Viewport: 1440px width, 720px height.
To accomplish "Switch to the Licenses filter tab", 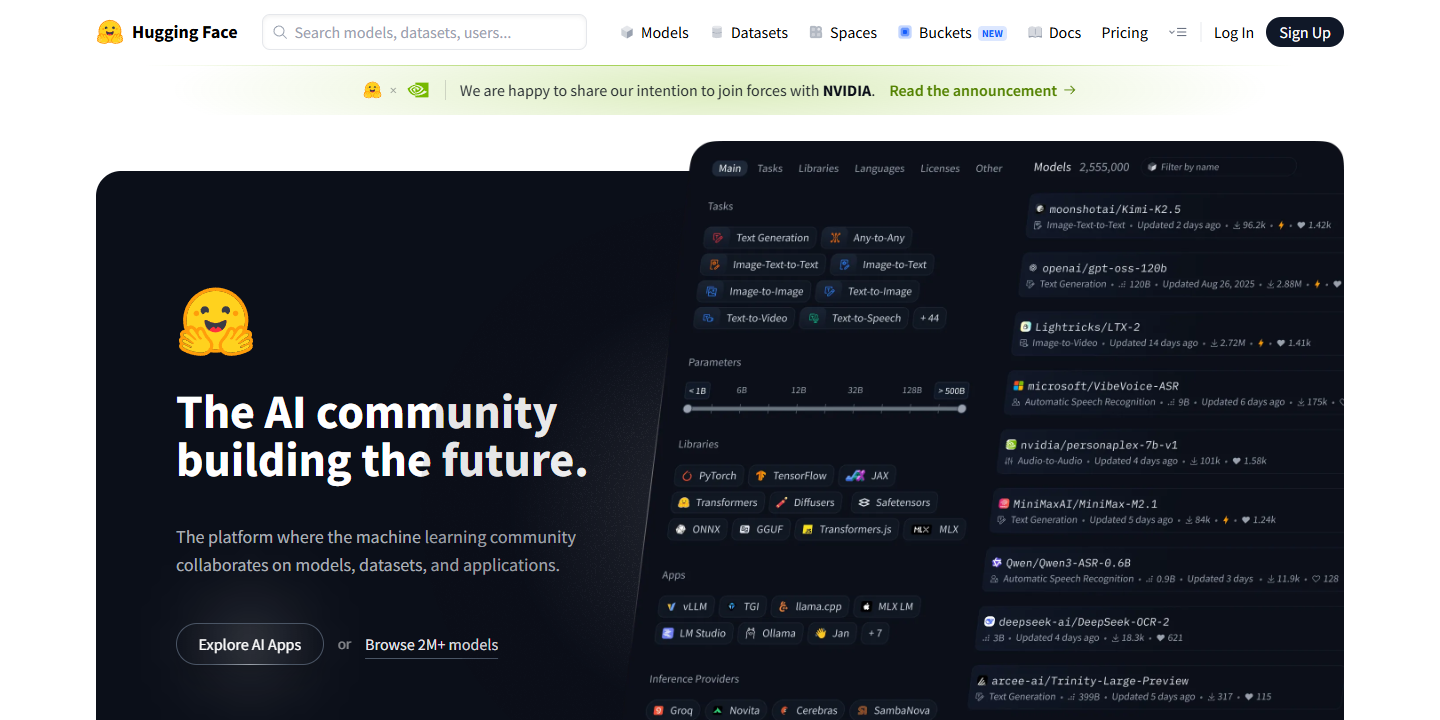I will [x=940, y=168].
